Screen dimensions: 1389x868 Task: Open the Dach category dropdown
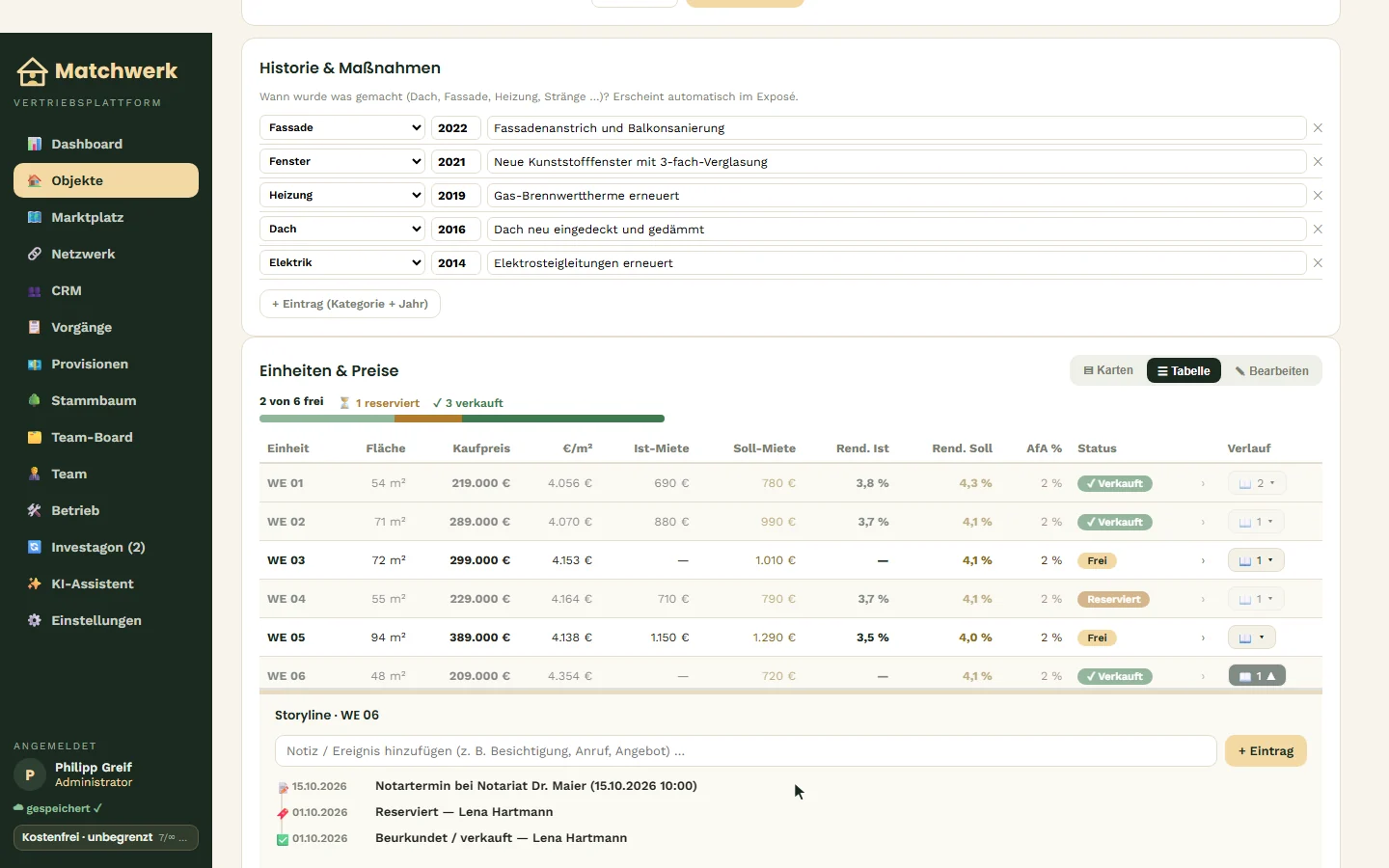[x=342, y=229]
